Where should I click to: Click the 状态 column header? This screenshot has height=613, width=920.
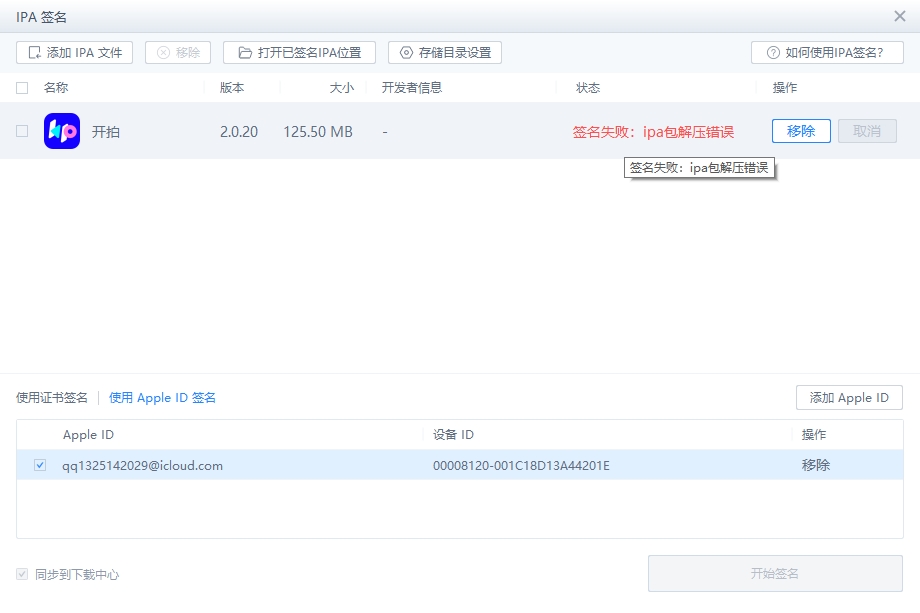point(588,88)
